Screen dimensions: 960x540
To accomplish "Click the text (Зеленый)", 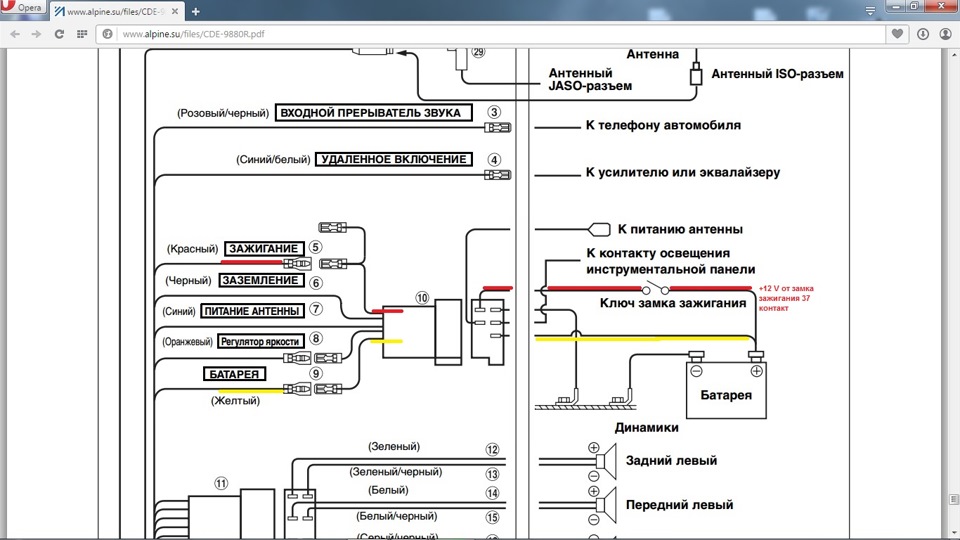I will [x=394, y=447].
